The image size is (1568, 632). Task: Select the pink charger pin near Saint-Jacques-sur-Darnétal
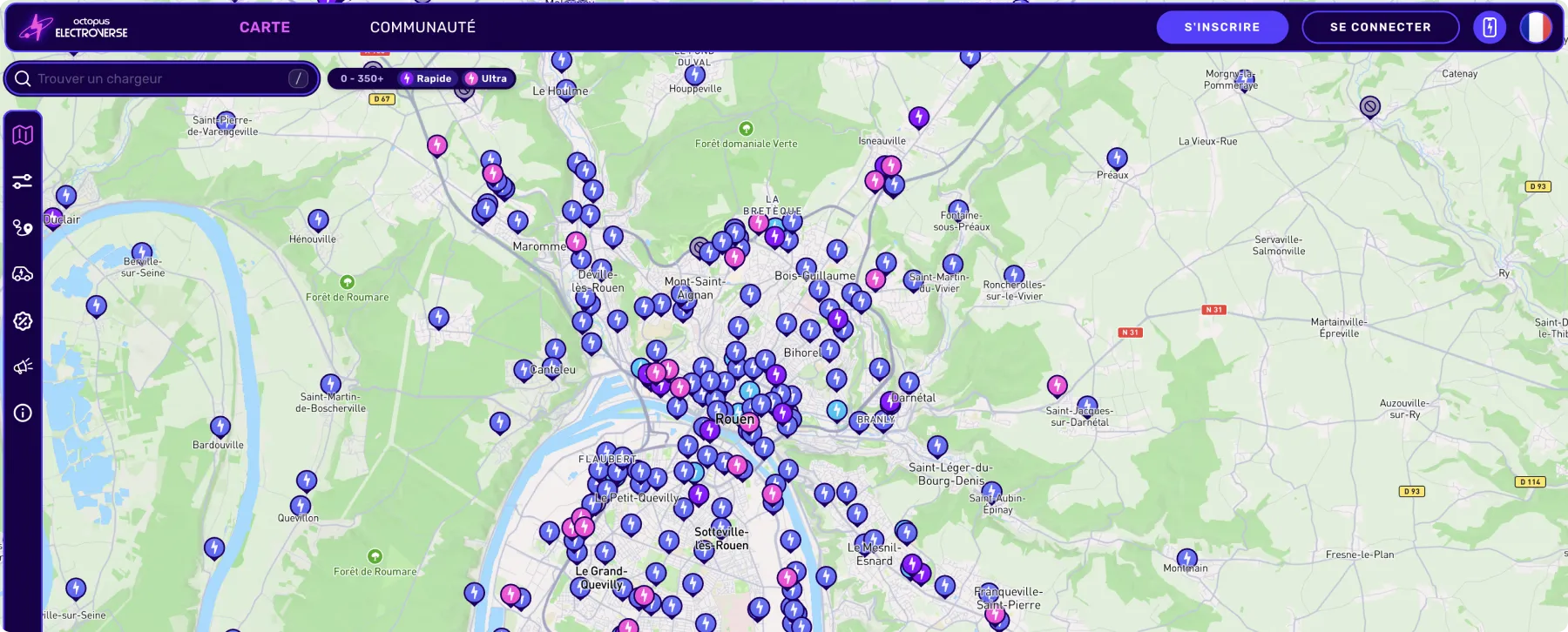[x=1057, y=386]
